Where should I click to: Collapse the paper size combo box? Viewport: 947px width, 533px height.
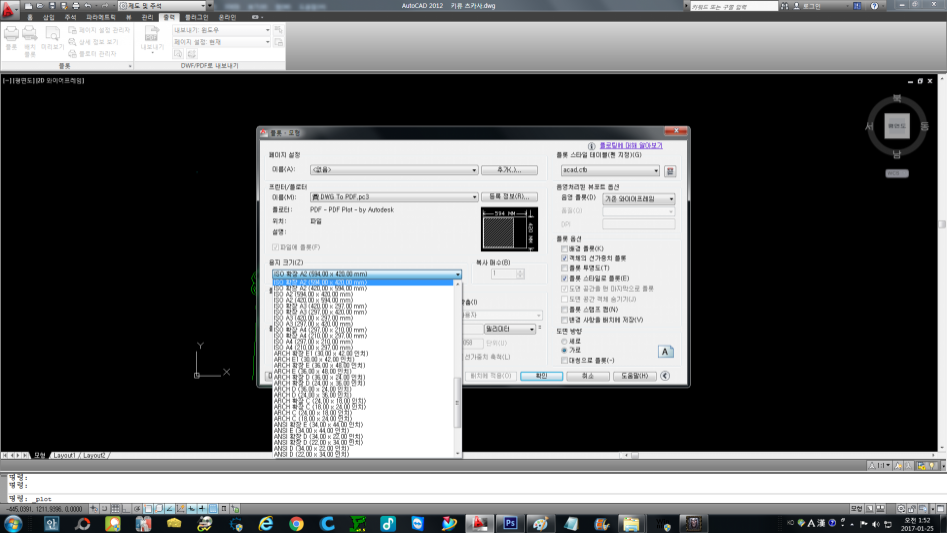pyautogui.click(x=367, y=274)
